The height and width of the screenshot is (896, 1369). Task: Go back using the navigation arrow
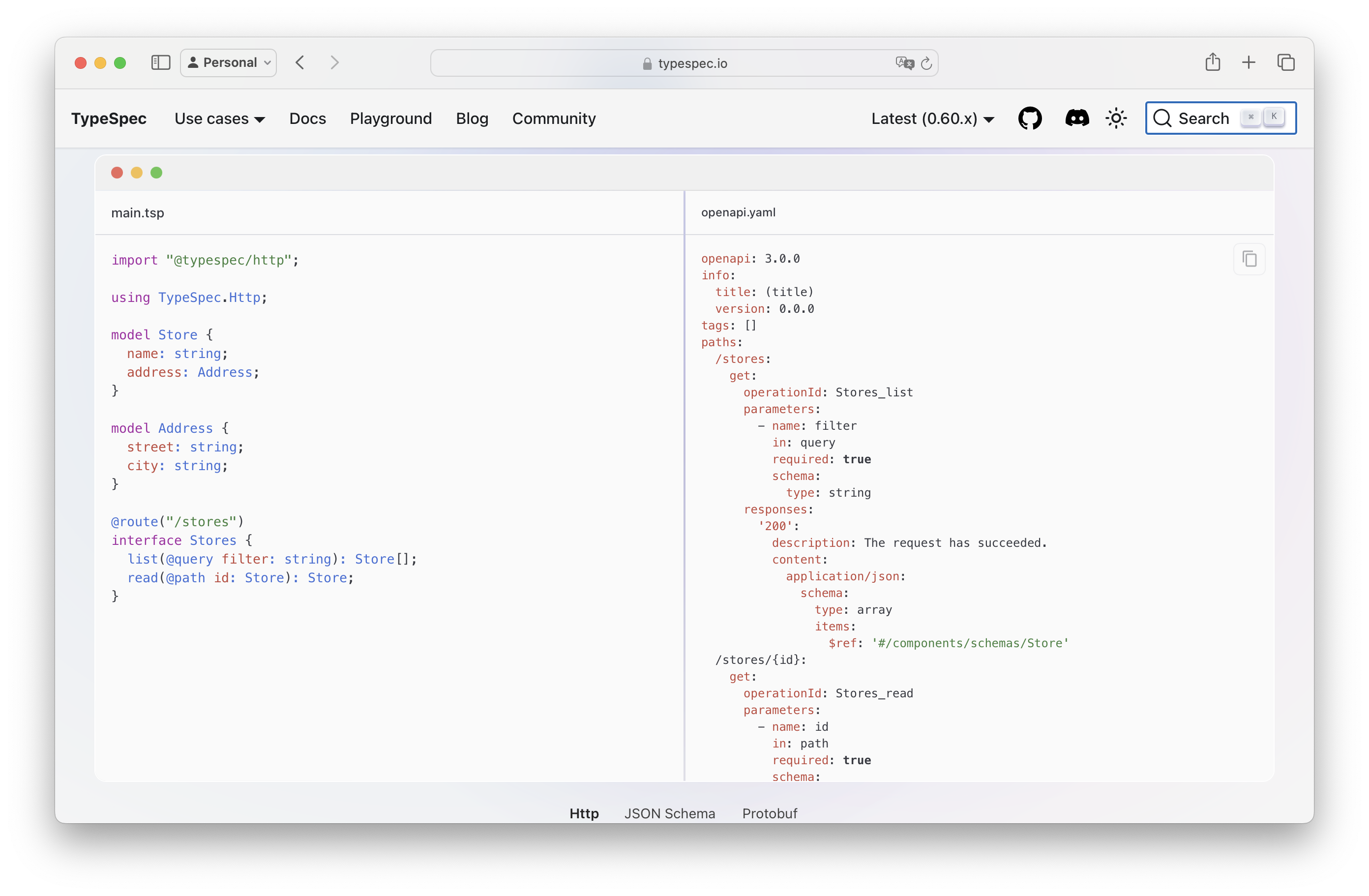tap(299, 62)
